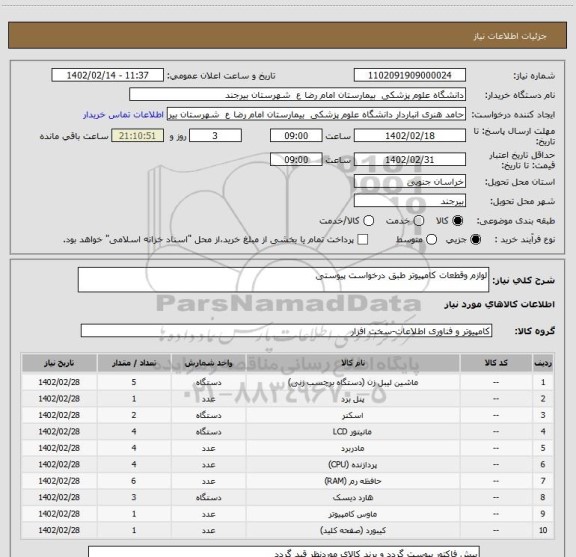Click the need number field 1102091909000024
The height and width of the screenshot is (557, 576).
(x=410, y=75)
